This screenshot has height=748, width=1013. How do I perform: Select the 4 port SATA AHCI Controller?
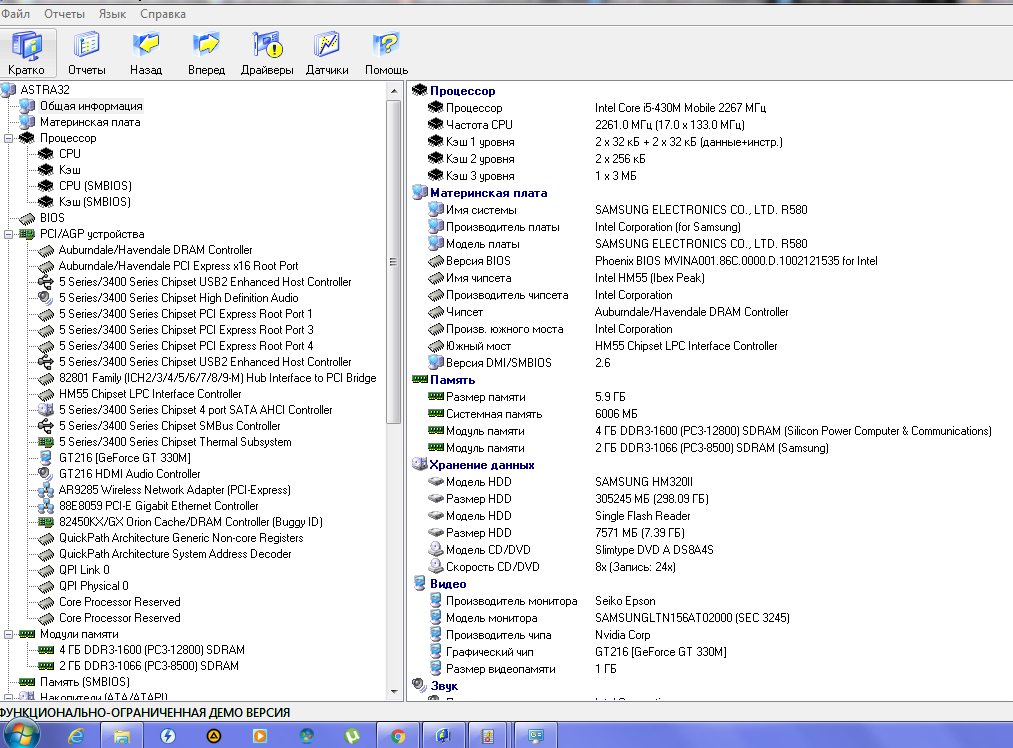tap(196, 410)
